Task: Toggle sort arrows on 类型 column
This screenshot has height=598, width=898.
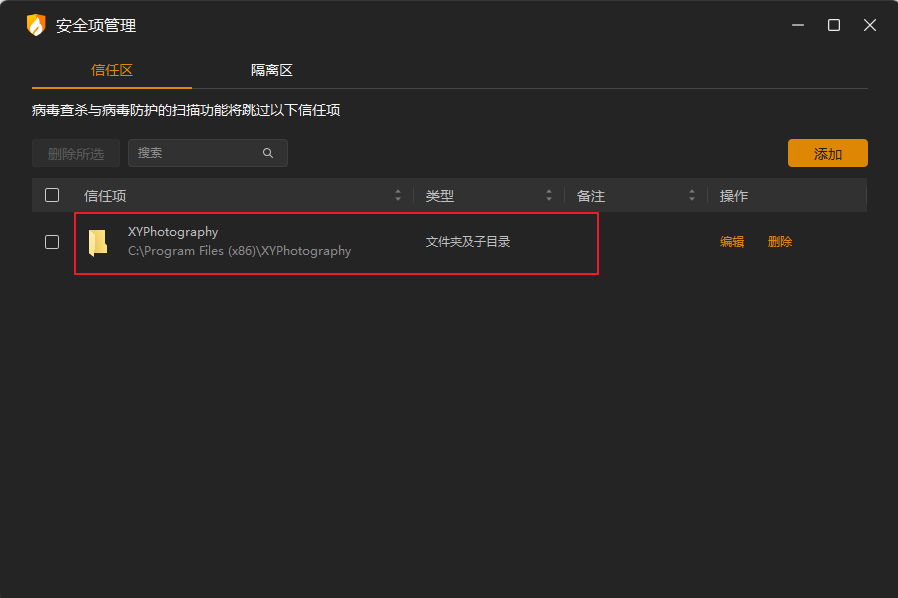Action: tap(549, 196)
